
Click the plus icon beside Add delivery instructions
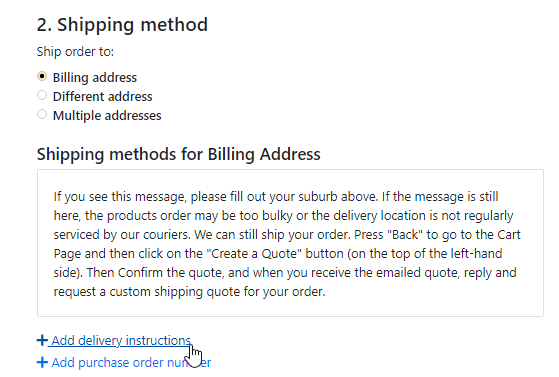click(x=42, y=340)
